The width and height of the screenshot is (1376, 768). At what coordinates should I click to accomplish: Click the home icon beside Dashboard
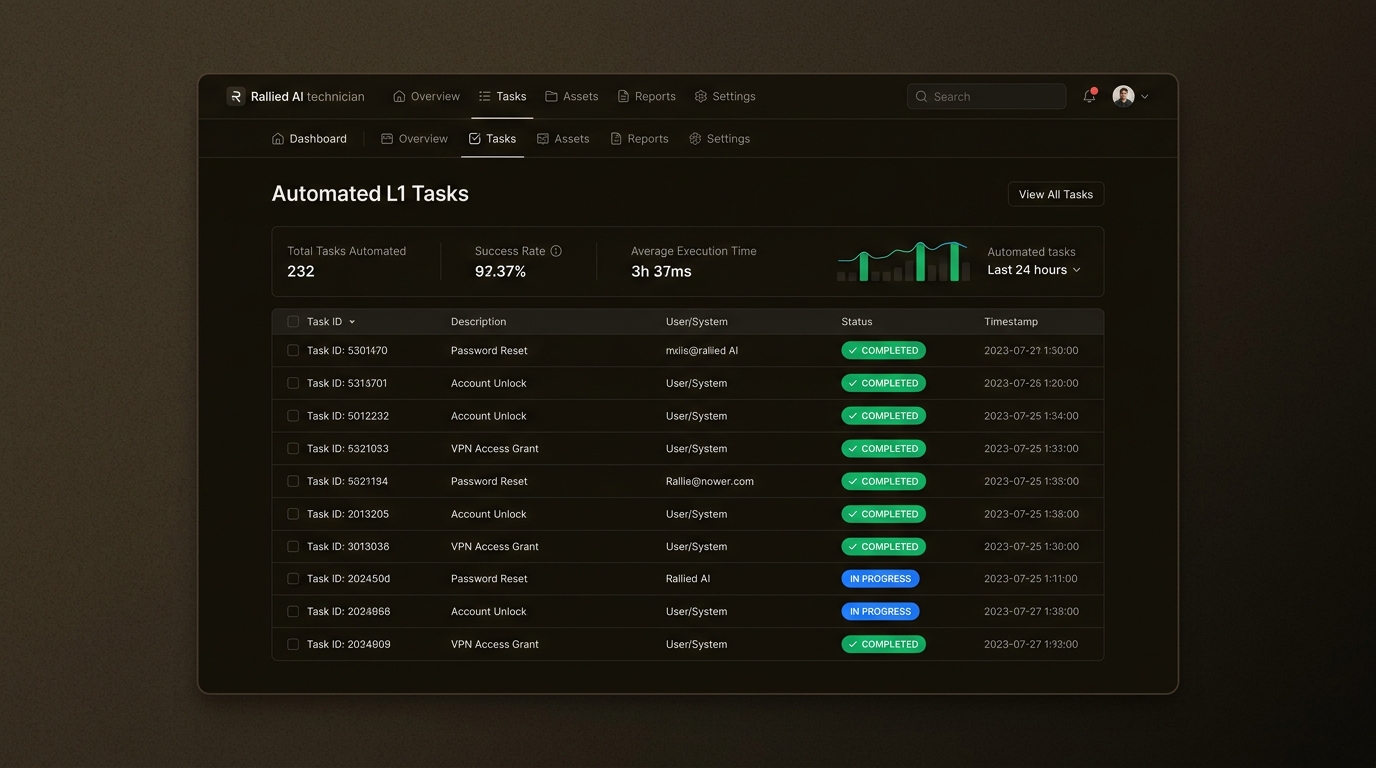[x=278, y=139]
